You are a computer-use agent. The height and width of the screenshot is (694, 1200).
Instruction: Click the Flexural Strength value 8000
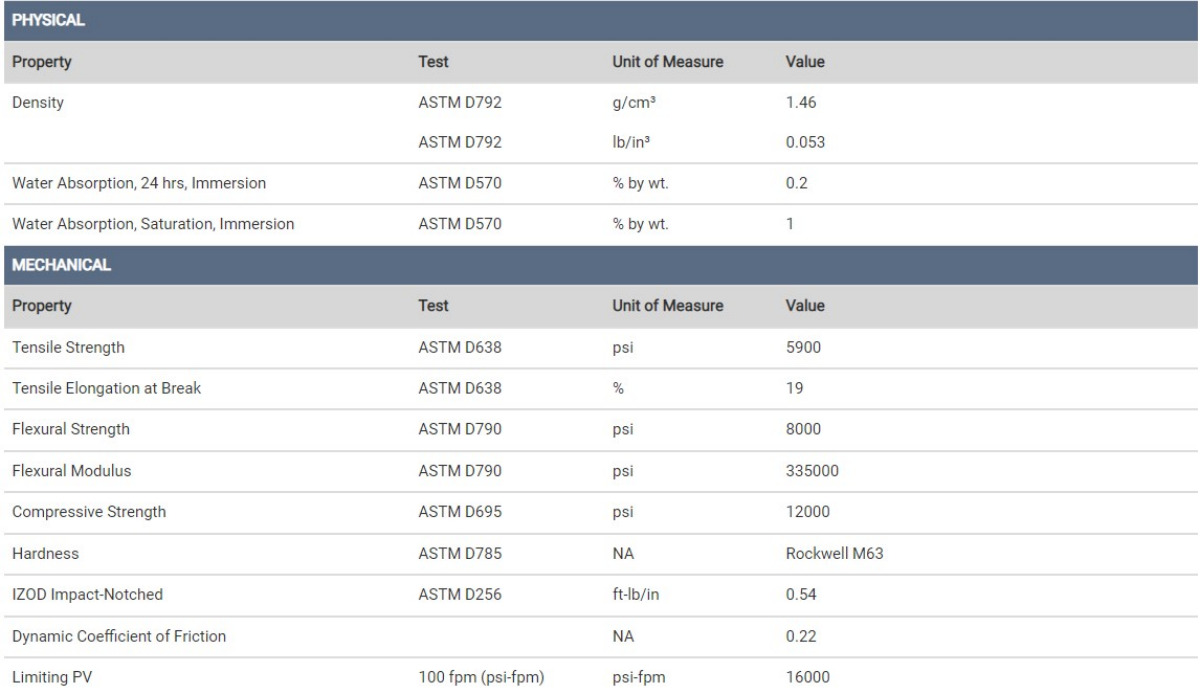[x=804, y=430]
